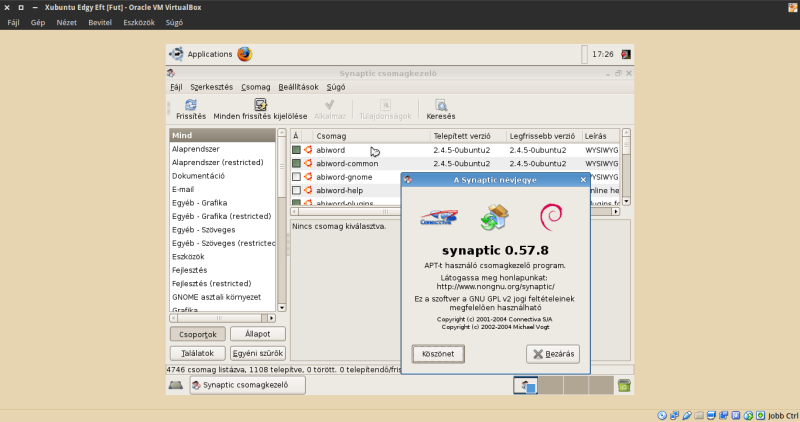Open the Beállítások menu in Synaptic
The width and height of the screenshot is (800, 422).
(x=298, y=87)
